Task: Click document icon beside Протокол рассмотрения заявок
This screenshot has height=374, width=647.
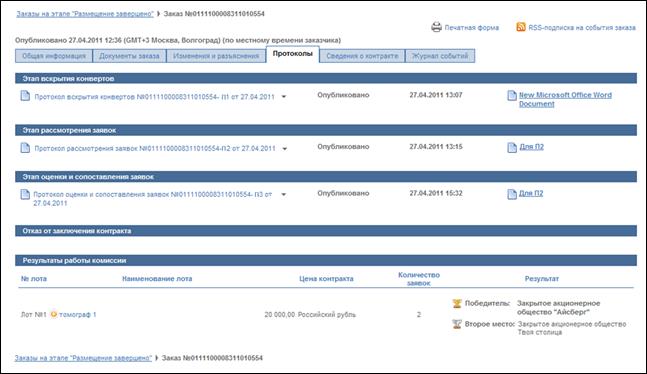Action: 25,147
